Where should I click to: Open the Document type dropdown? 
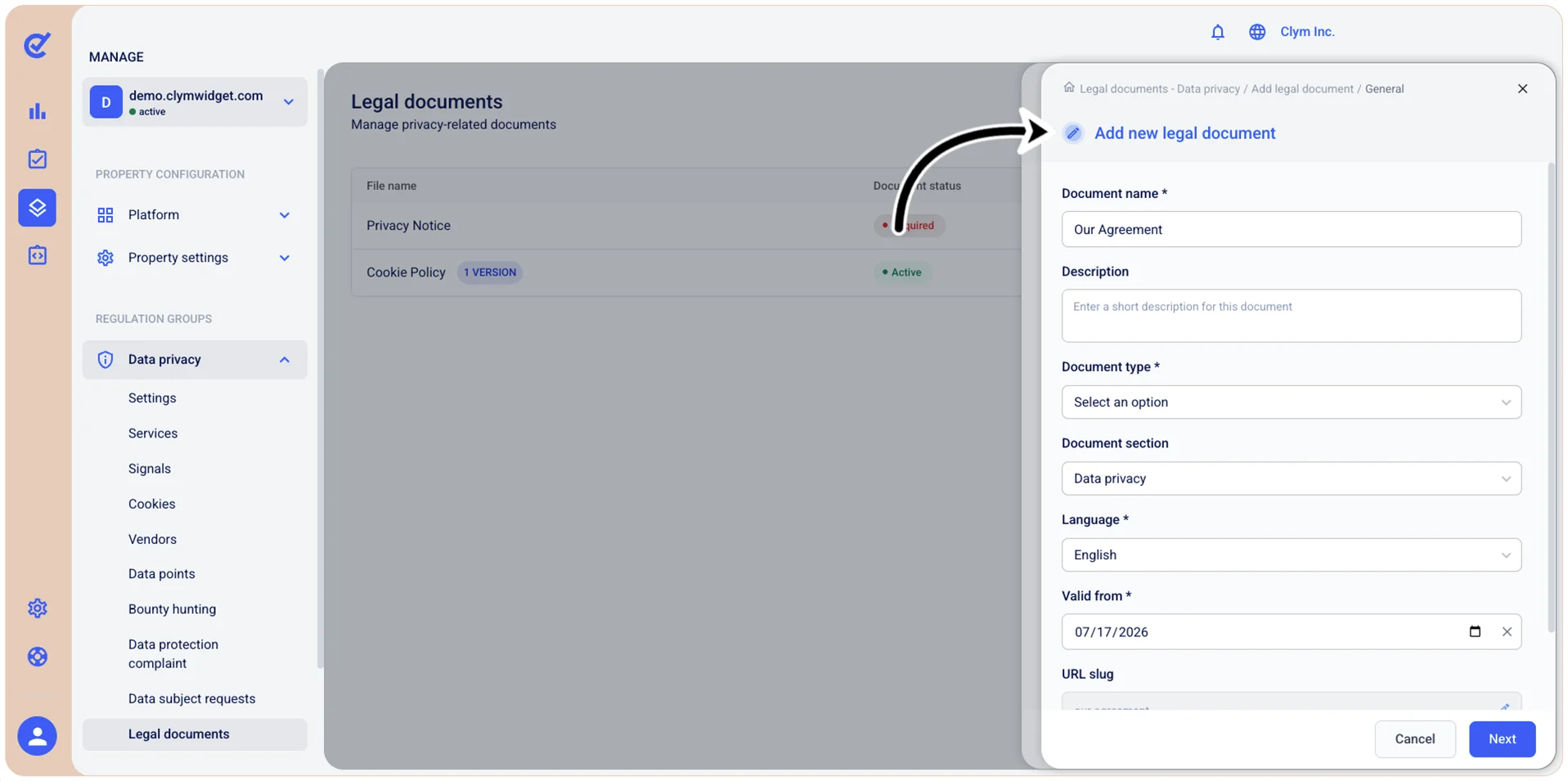click(x=1291, y=402)
